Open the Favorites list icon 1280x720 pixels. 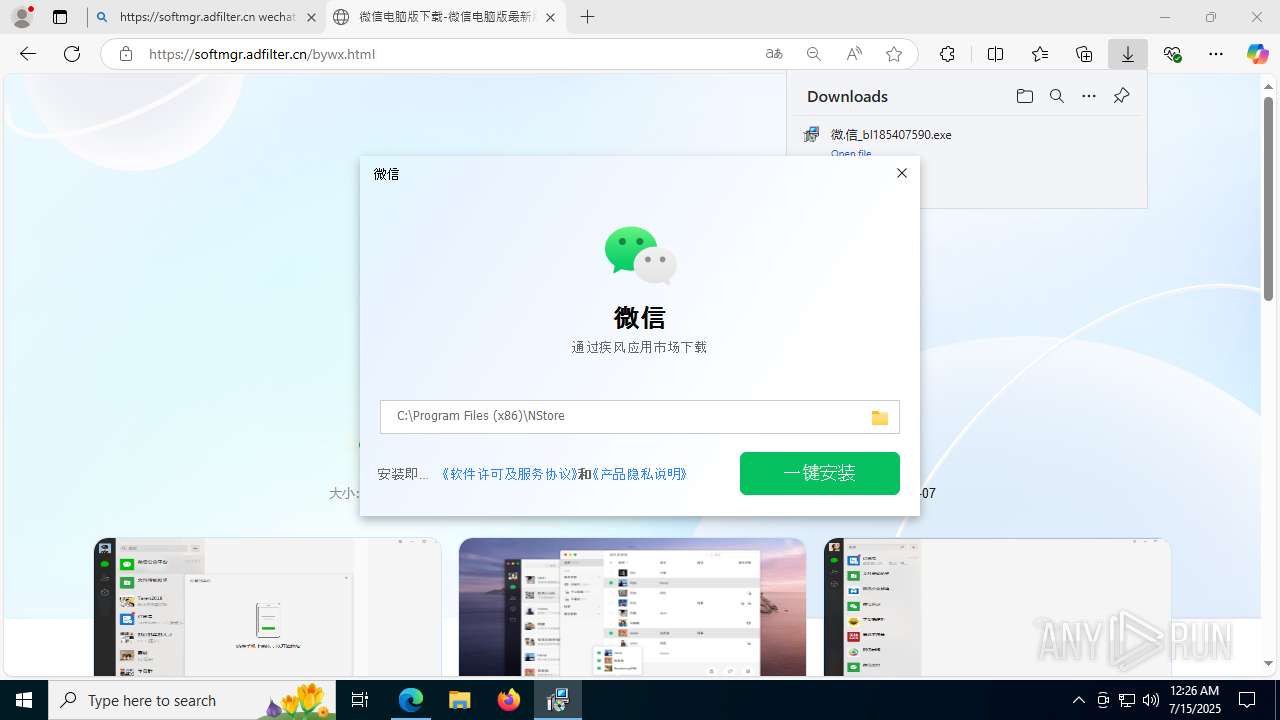point(1040,54)
